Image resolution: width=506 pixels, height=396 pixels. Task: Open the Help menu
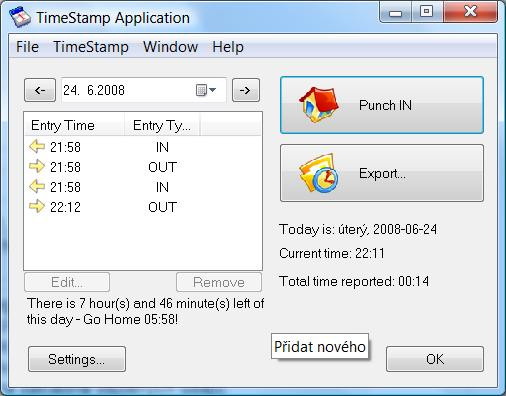click(228, 47)
